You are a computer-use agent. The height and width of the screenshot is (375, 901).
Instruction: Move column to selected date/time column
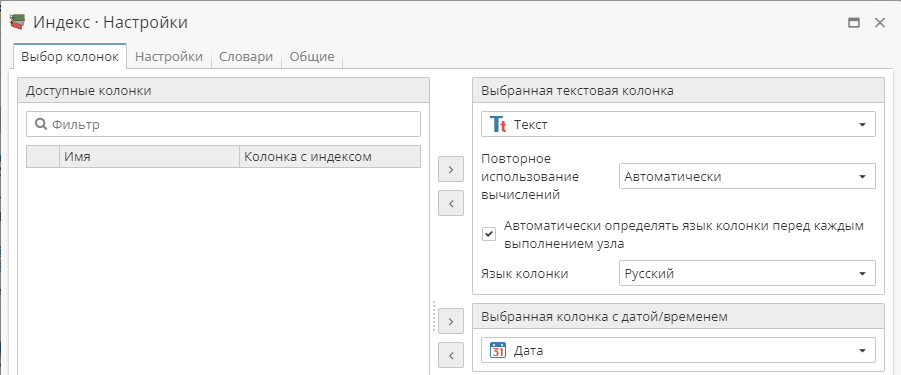pos(450,321)
